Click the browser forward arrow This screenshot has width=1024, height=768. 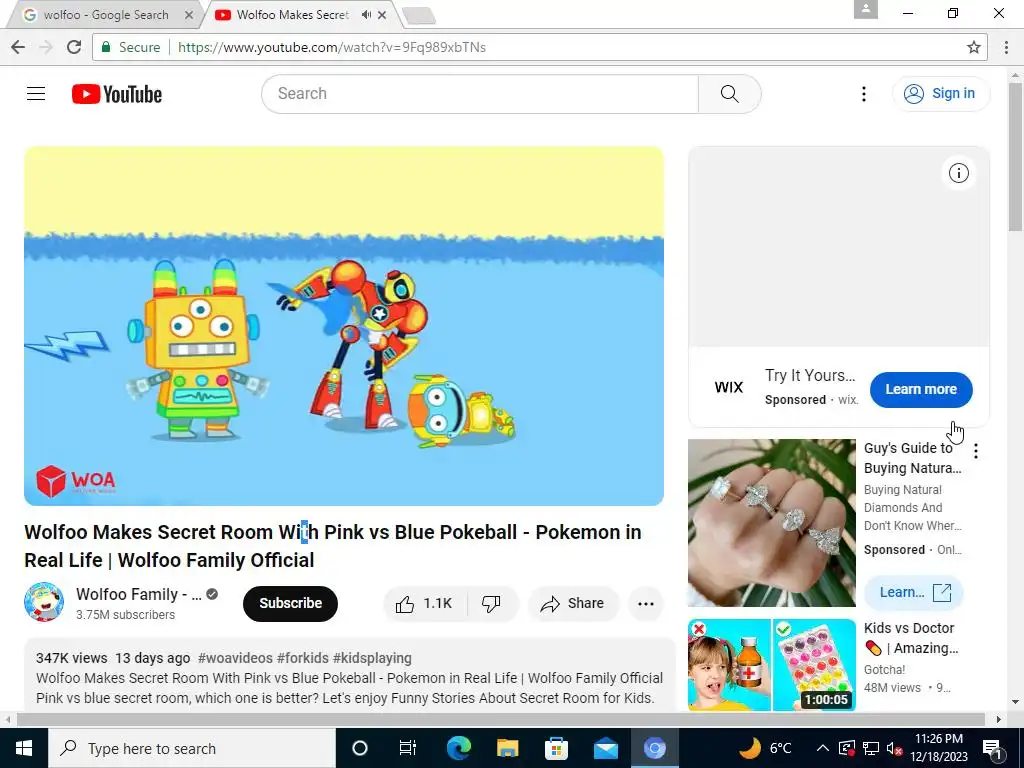(x=46, y=47)
